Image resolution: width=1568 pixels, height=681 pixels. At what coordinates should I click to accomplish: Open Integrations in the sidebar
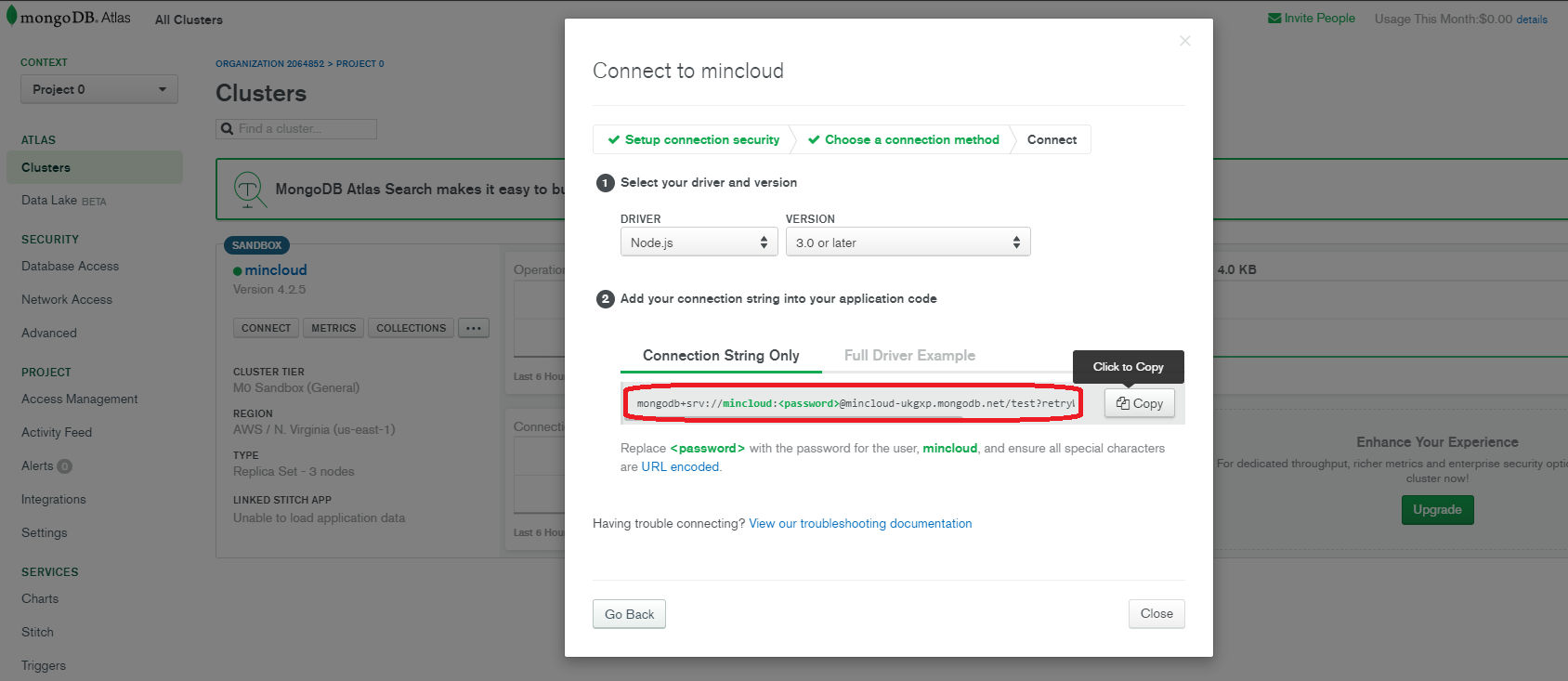[54, 500]
